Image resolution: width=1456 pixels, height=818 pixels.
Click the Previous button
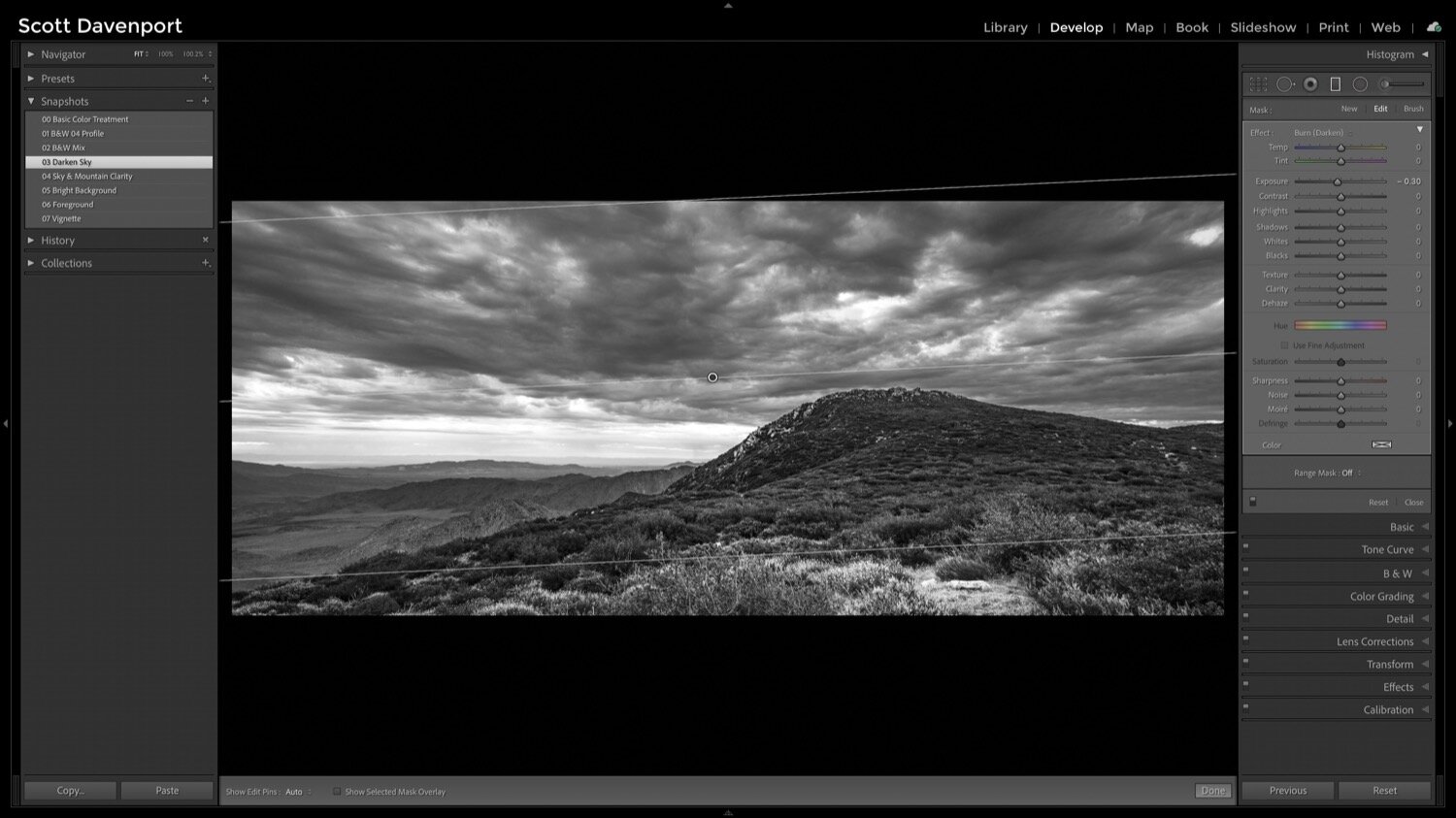click(1288, 791)
